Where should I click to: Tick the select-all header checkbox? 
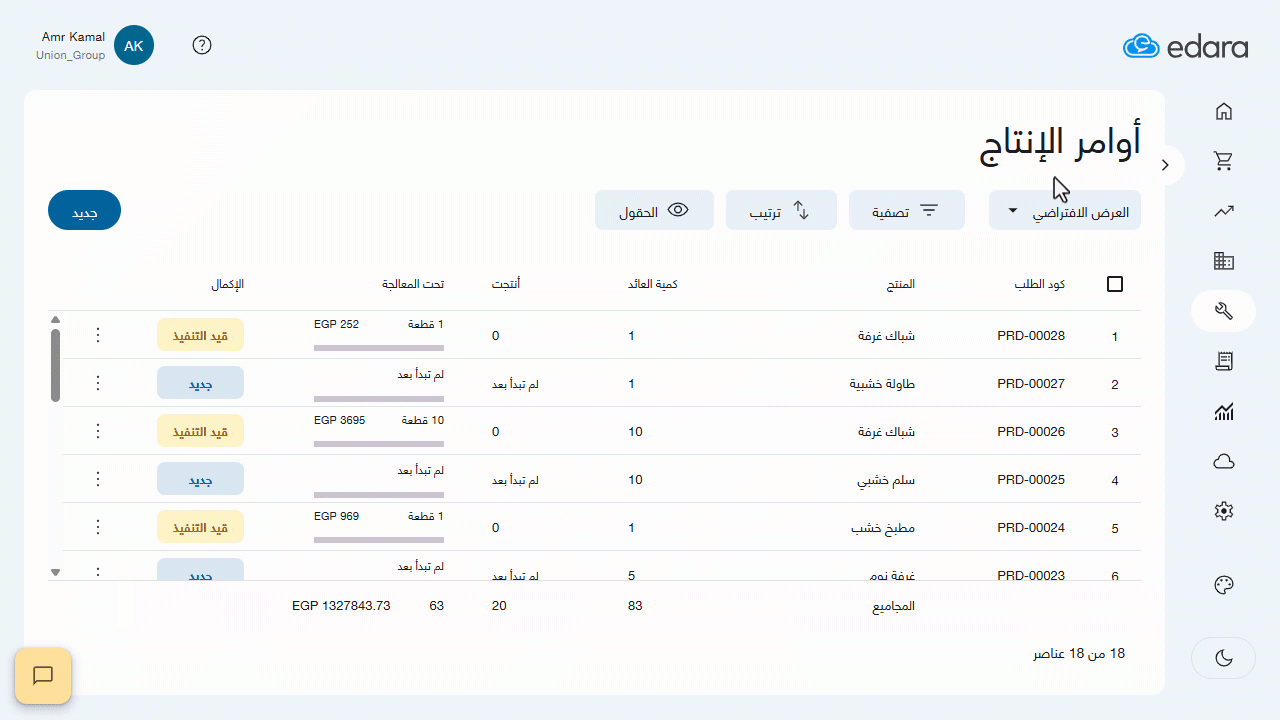(1115, 284)
